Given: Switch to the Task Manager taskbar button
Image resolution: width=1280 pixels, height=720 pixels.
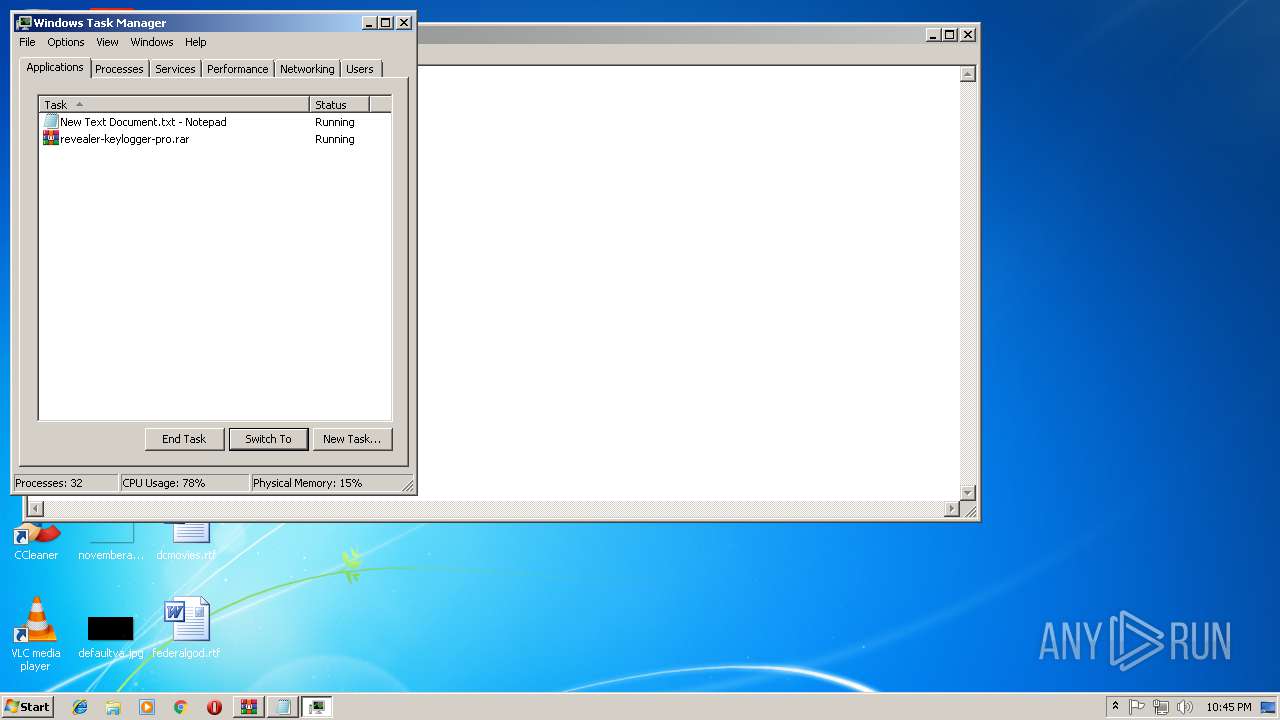Looking at the screenshot, I should point(317,707).
